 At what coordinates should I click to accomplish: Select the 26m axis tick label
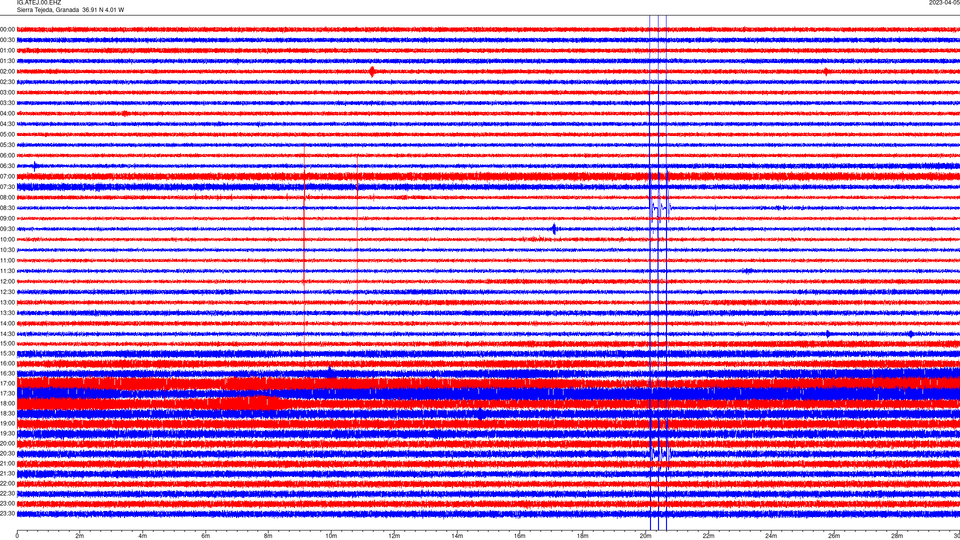[x=834, y=536]
